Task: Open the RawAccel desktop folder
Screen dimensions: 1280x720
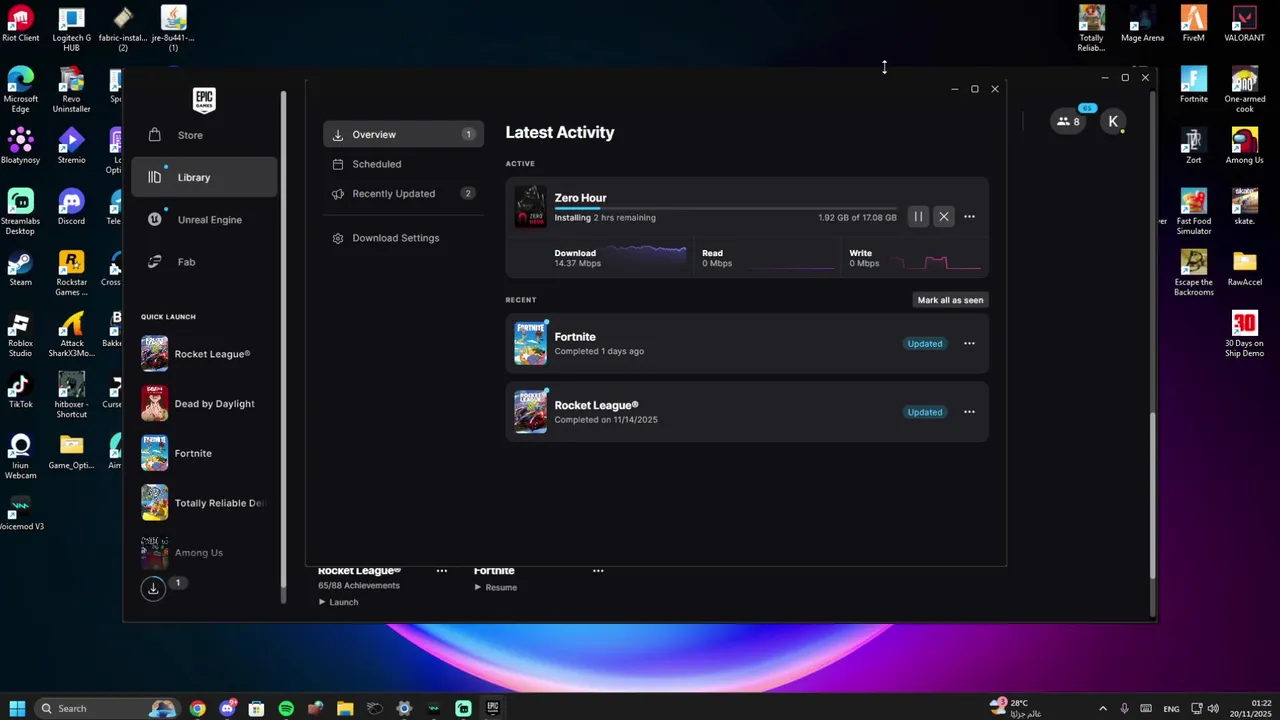Action: coord(1245,268)
